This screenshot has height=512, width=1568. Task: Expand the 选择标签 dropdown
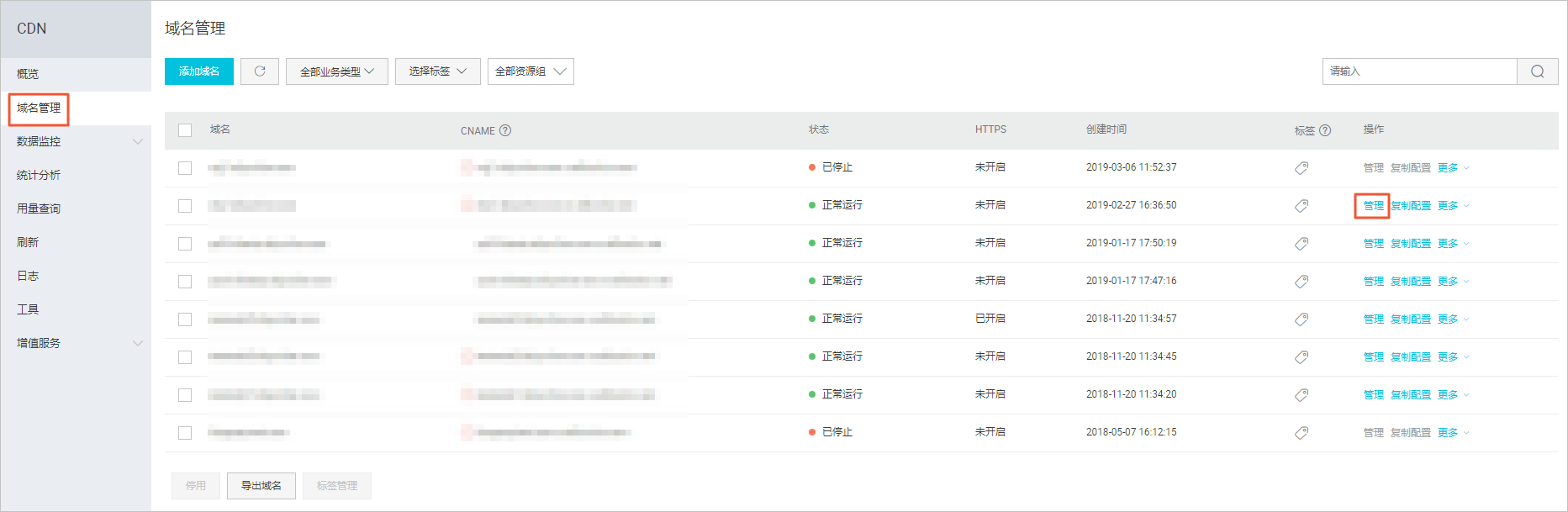click(x=437, y=71)
